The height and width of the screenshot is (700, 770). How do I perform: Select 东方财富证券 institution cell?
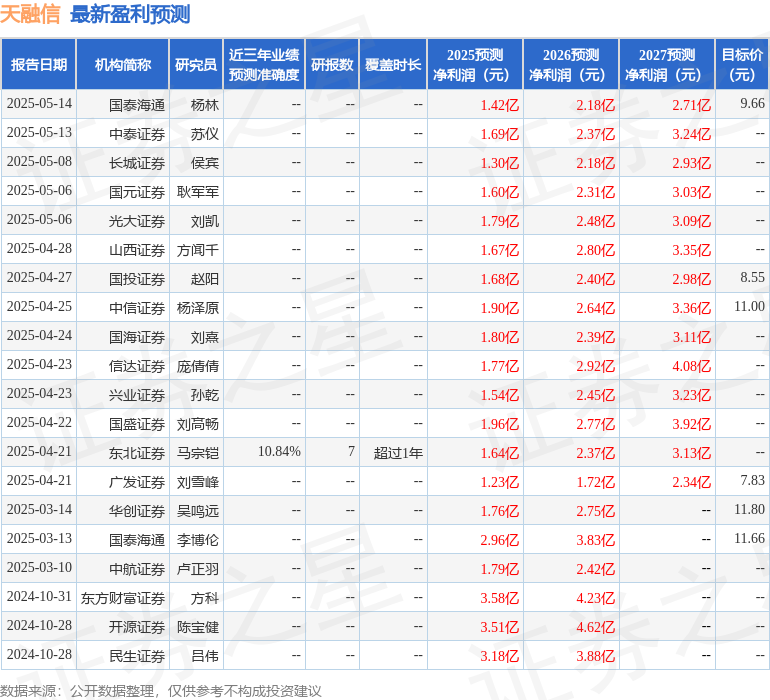click(123, 598)
